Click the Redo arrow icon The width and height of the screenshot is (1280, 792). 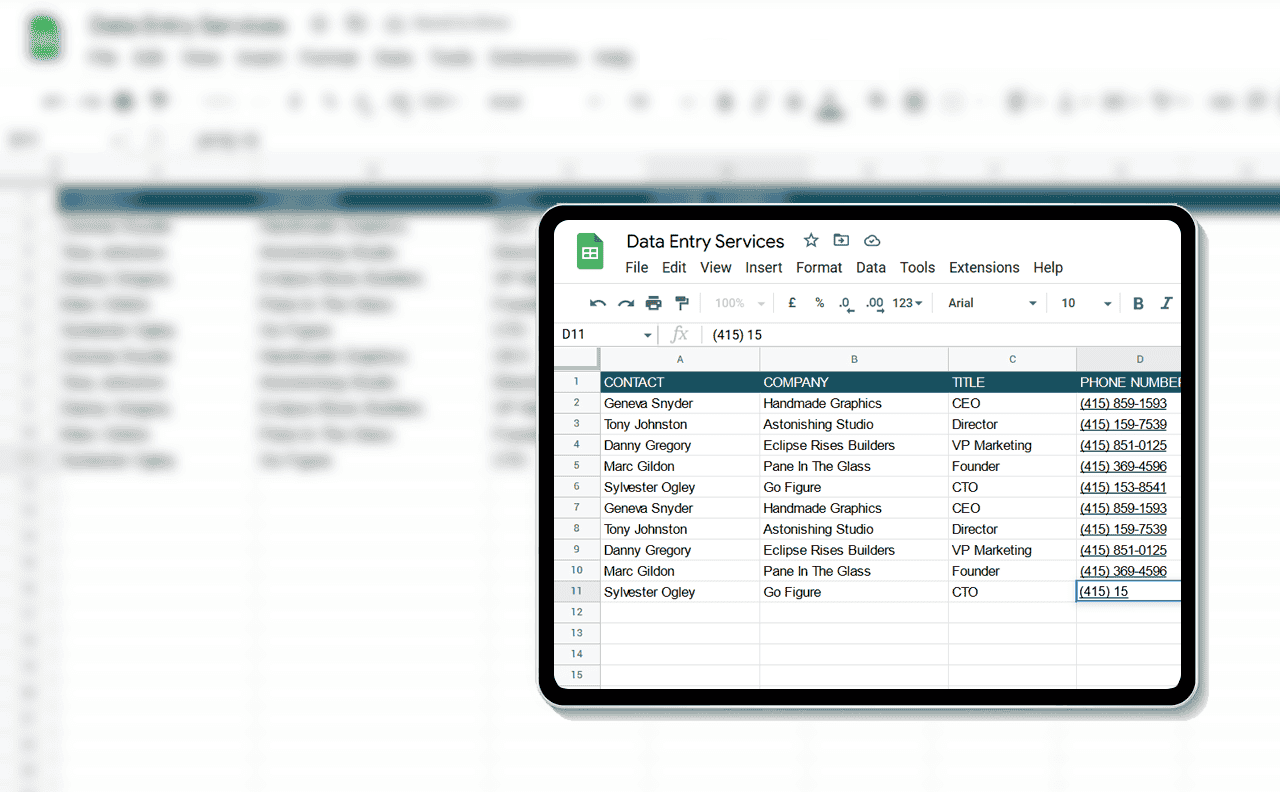pyautogui.click(x=626, y=303)
